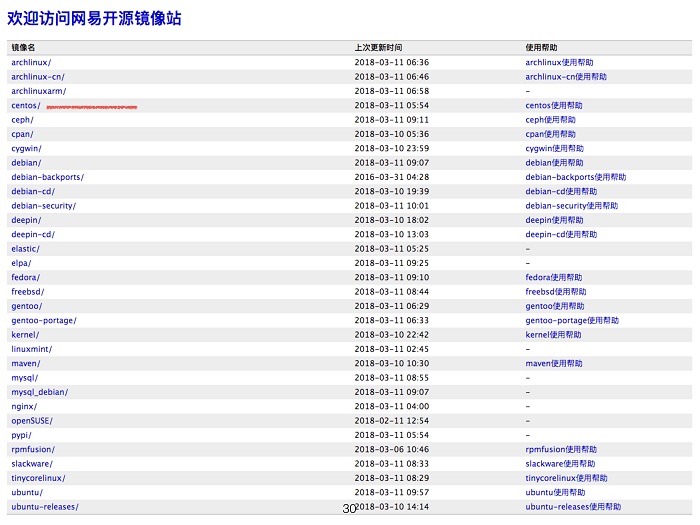
Task: Open the kernel/ mirror directory
Action: [25, 334]
